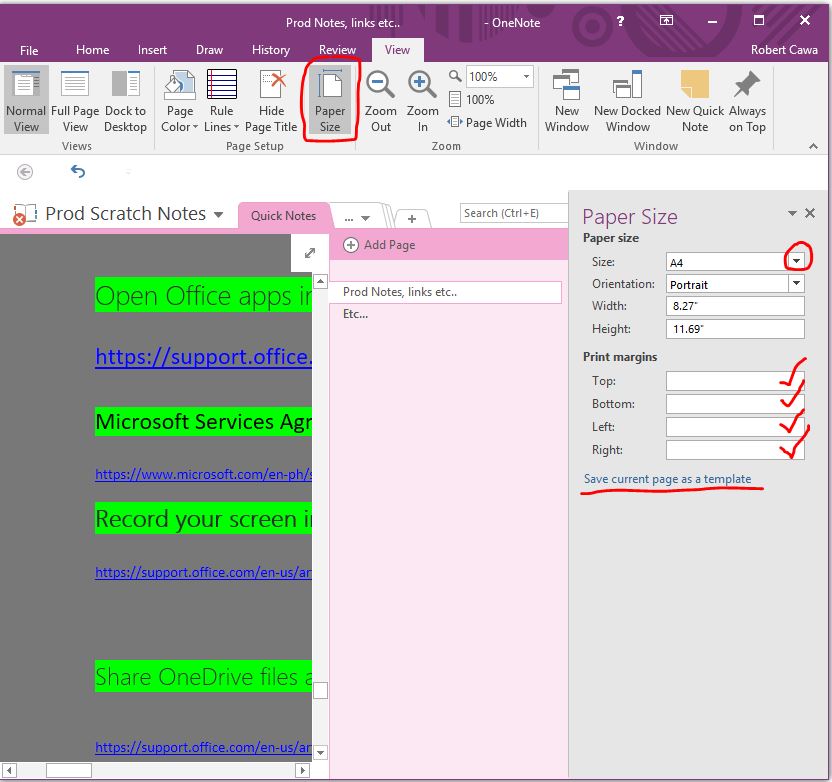Click the Left margin field
The width and height of the screenshot is (832, 782).
coord(735,427)
